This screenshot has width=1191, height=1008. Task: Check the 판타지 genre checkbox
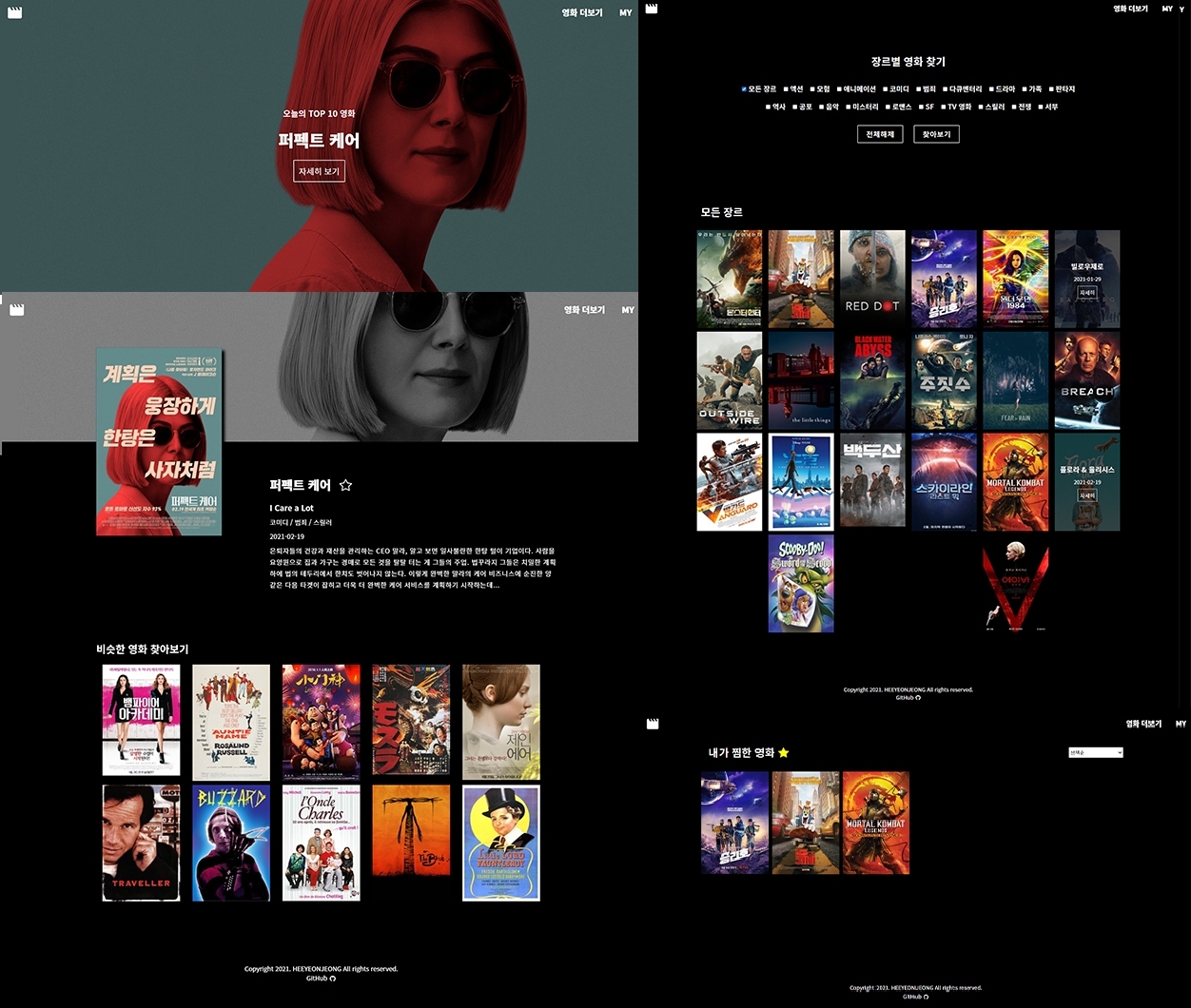tap(1051, 89)
